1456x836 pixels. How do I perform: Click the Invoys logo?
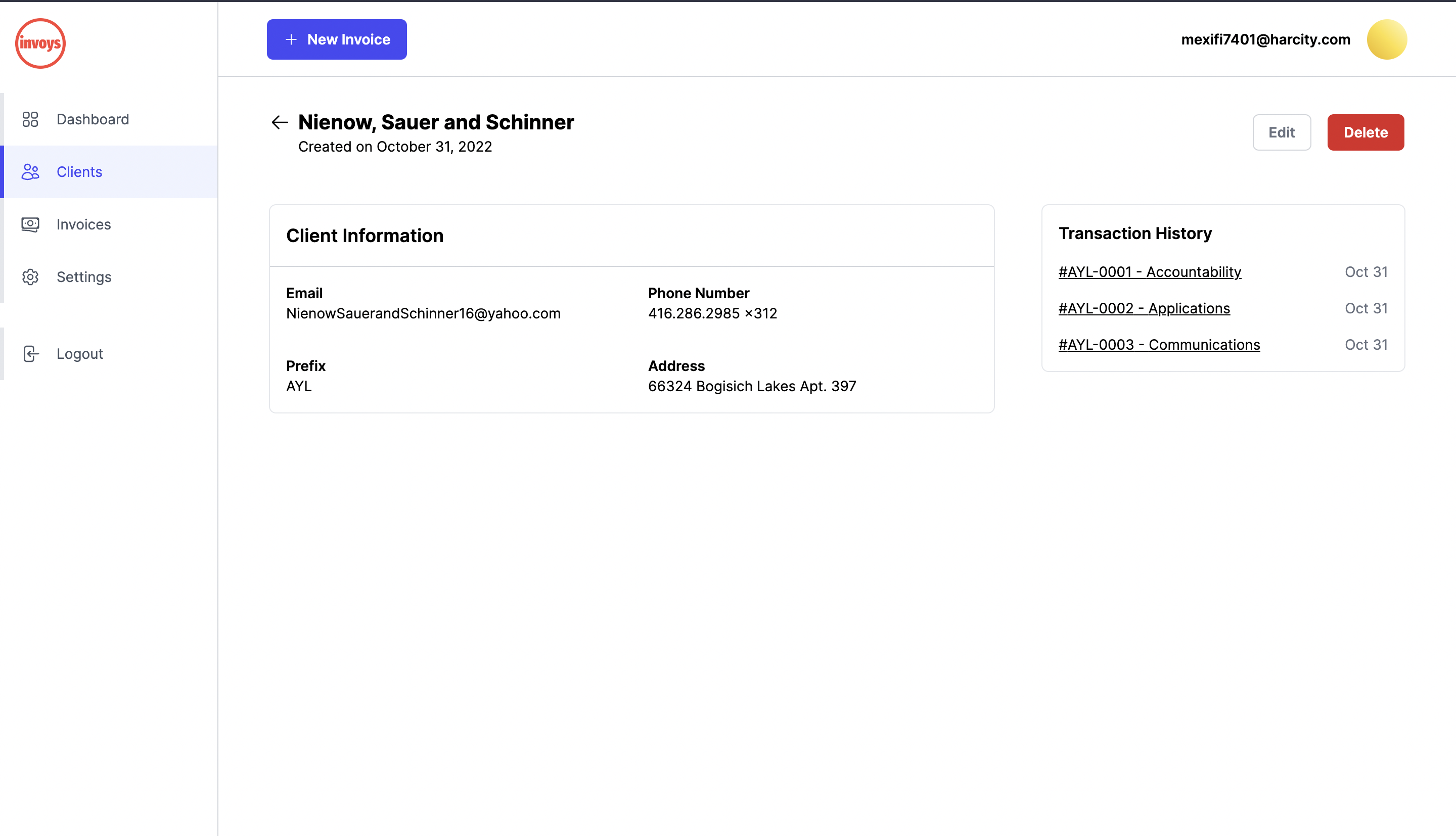point(40,43)
